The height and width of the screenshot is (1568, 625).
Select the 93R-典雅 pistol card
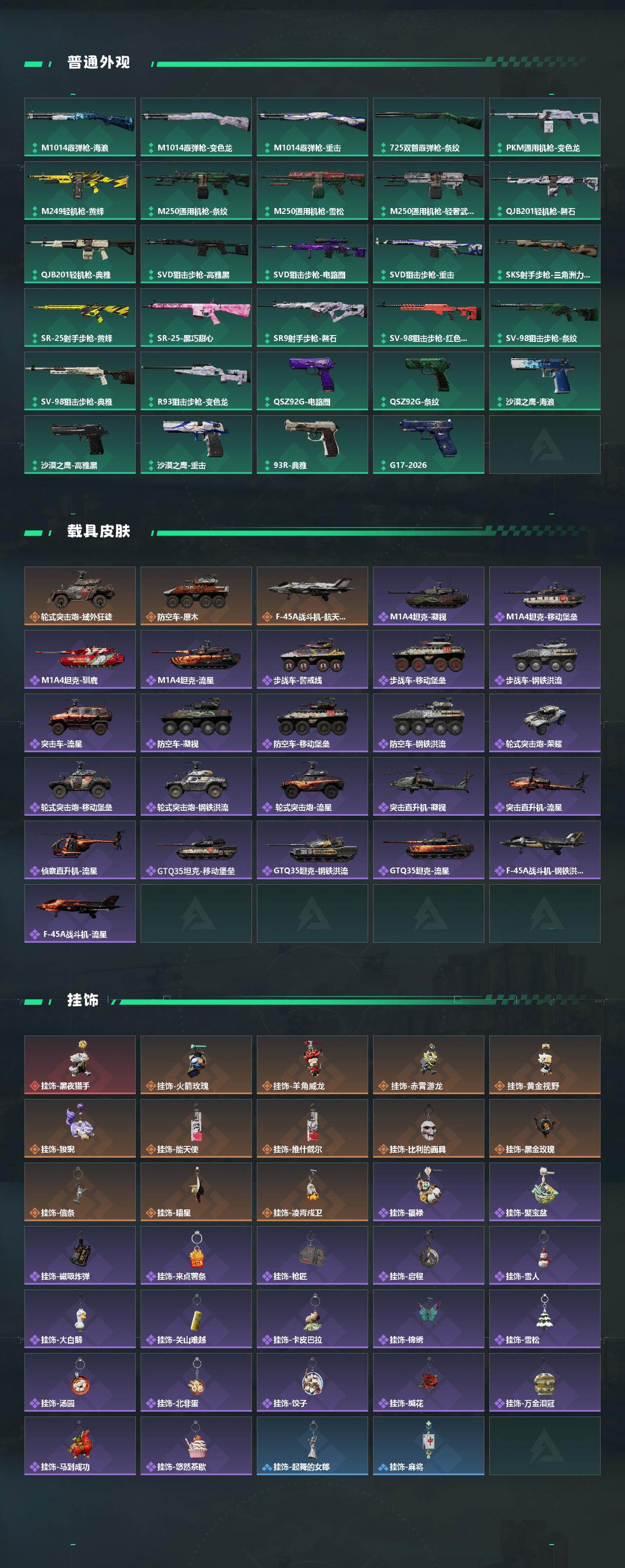(312, 445)
